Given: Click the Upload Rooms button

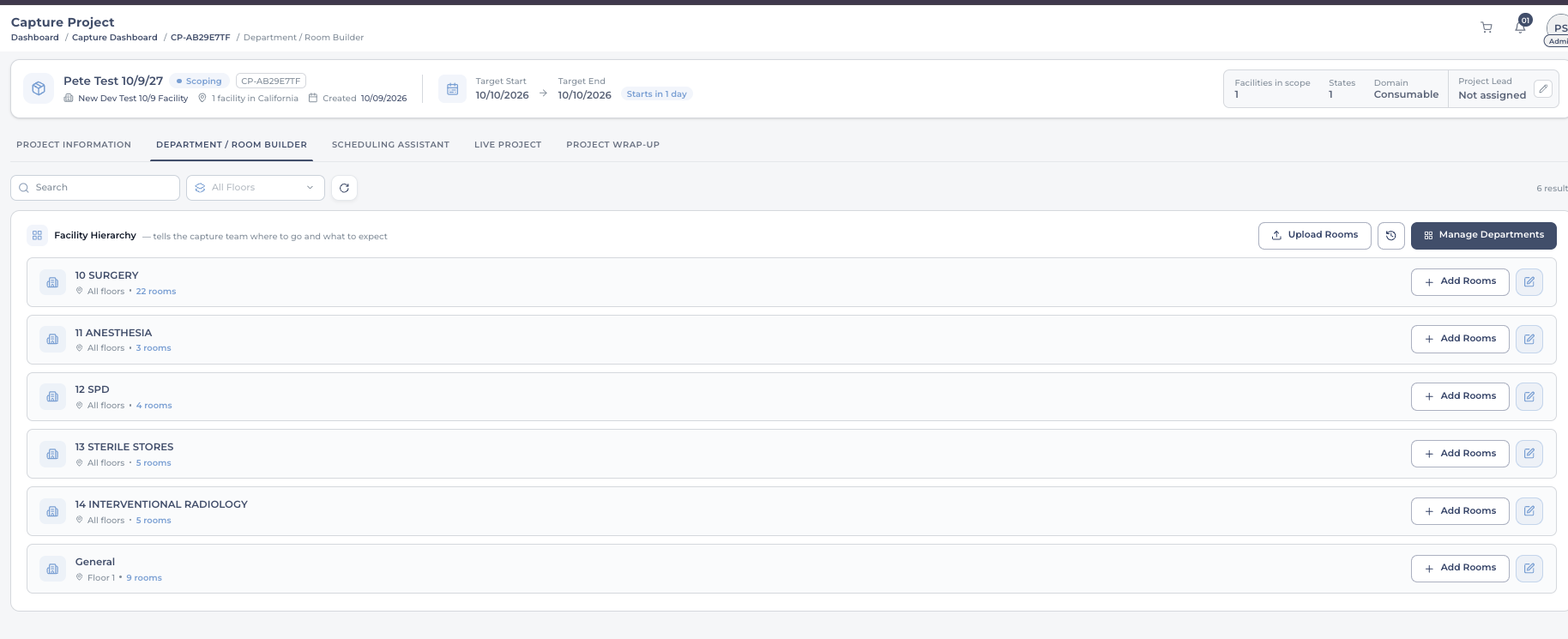Looking at the screenshot, I should tap(1315, 236).
